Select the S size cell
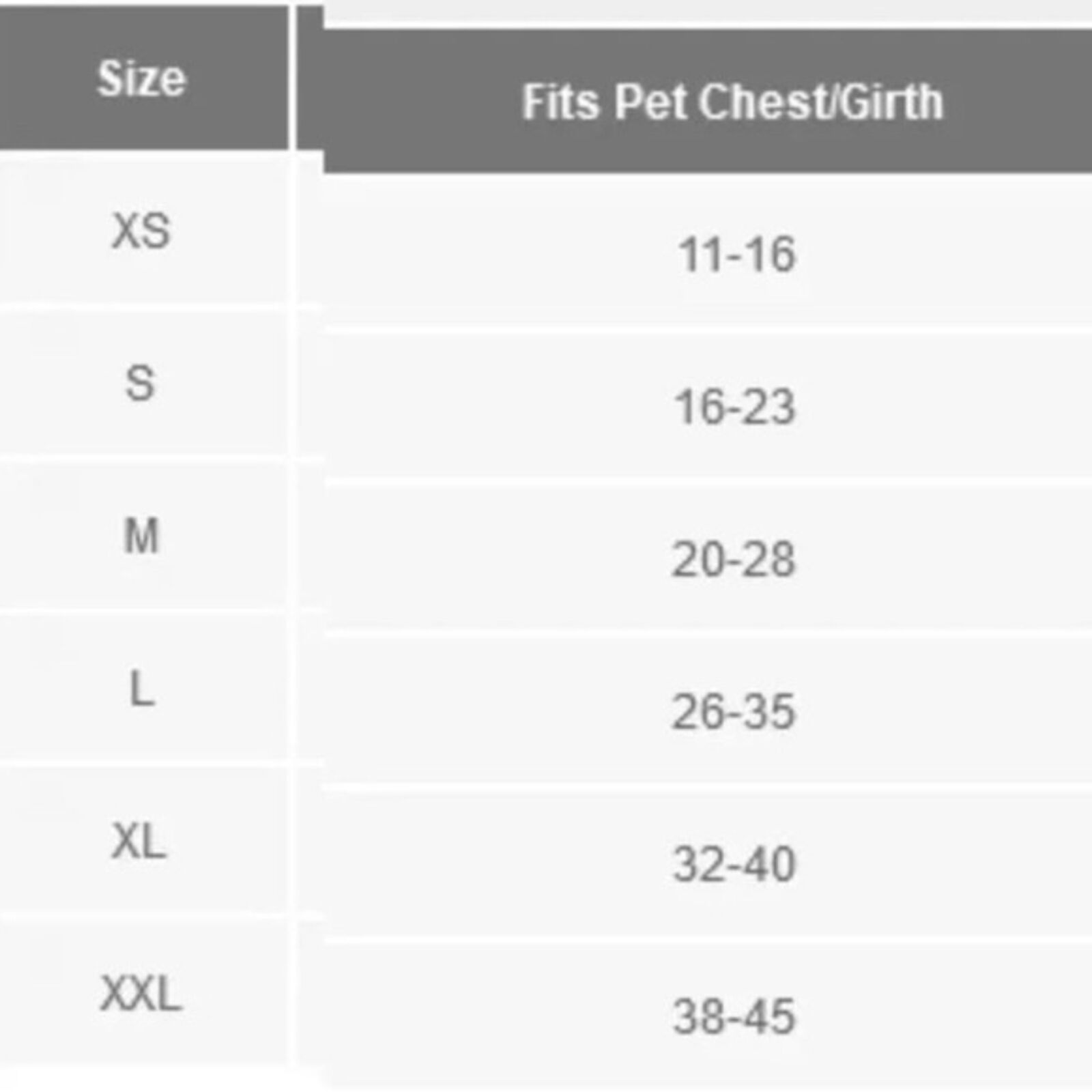 (142, 384)
